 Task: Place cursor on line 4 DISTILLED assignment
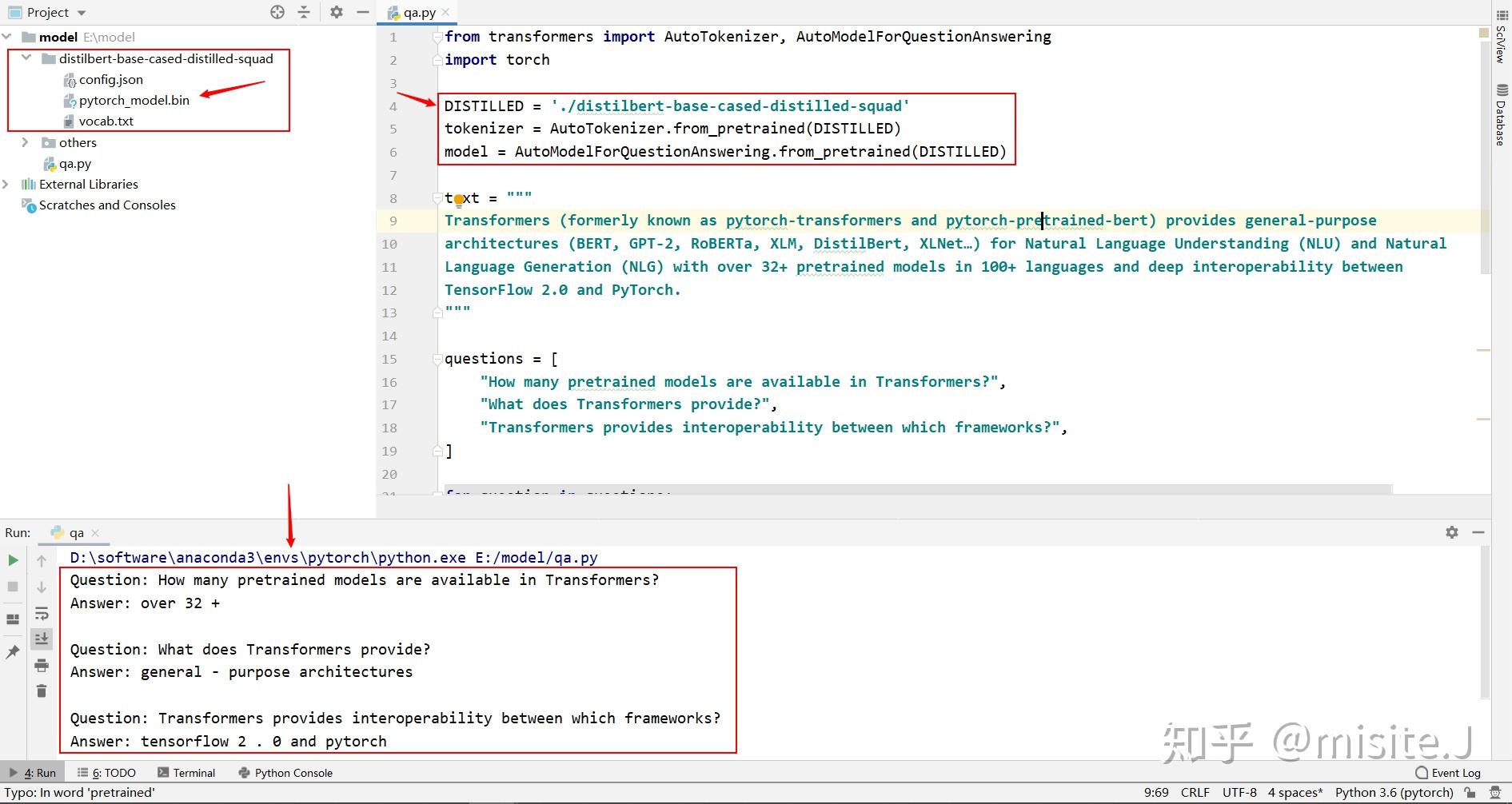pyautogui.click(x=676, y=105)
